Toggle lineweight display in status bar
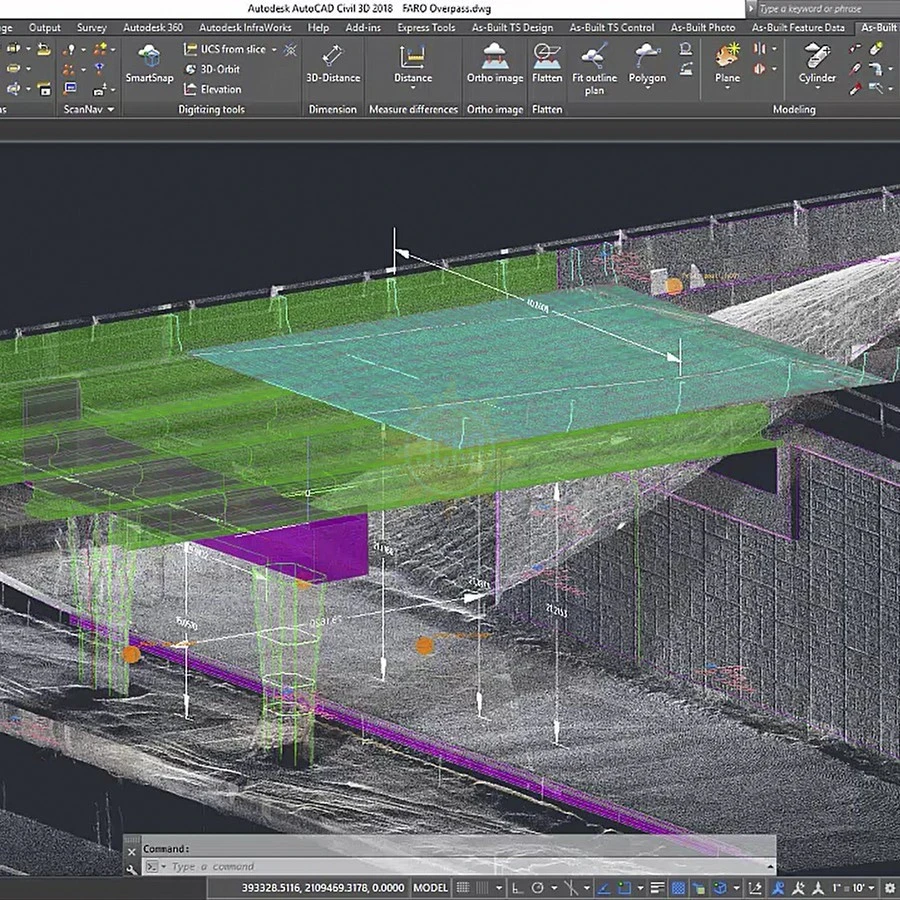Screen dimensions: 900x900 [657, 887]
